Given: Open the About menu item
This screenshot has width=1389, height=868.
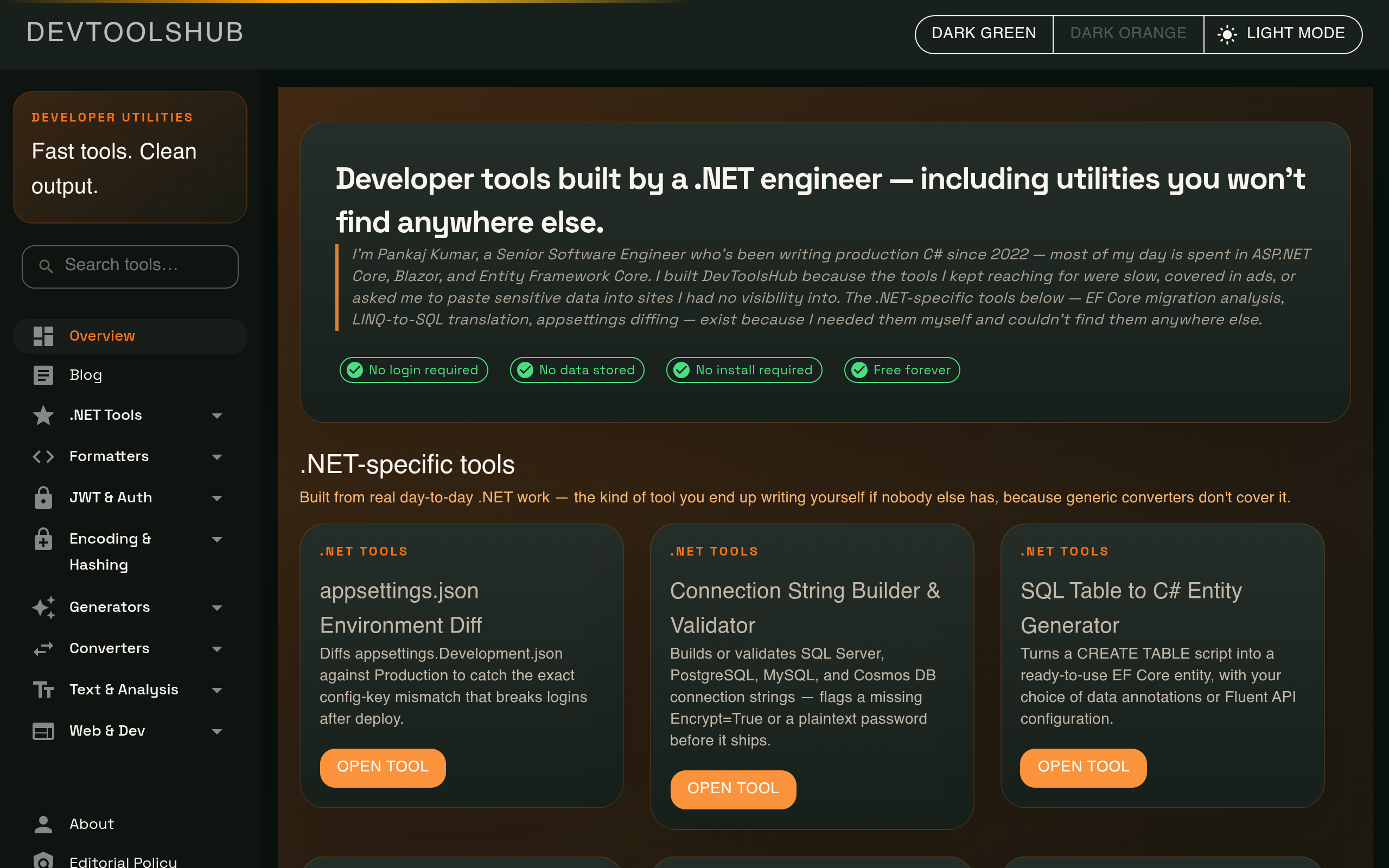Looking at the screenshot, I should pyautogui.click(x=130, y=825).
